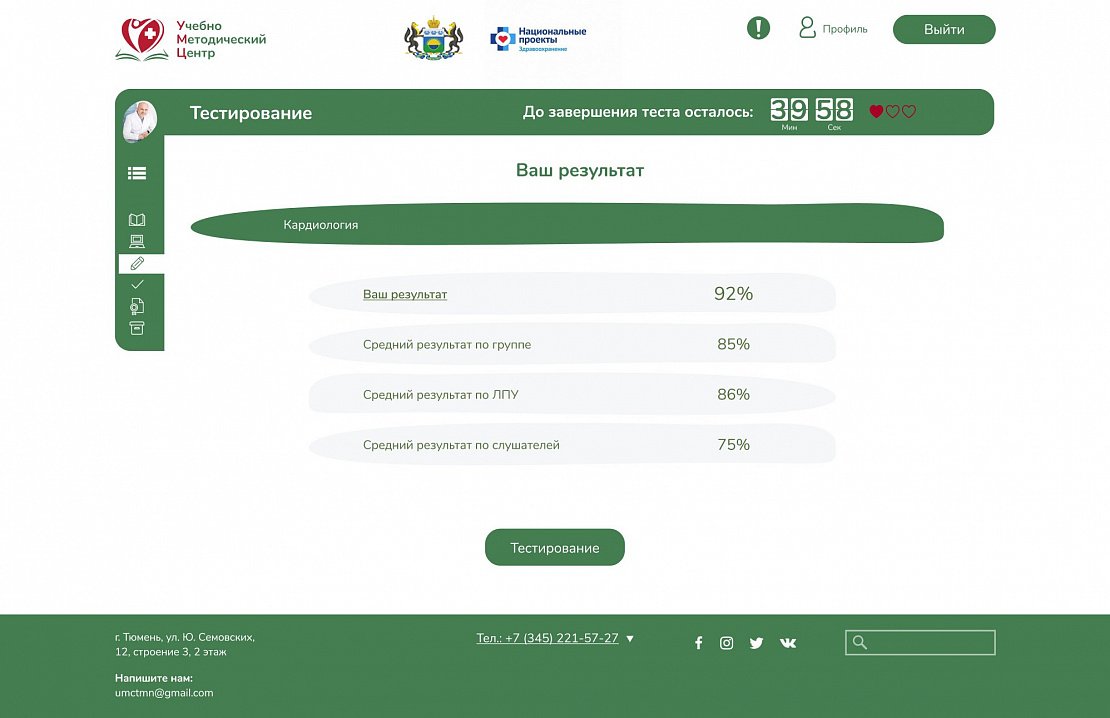
Task: Click the checkmark icon in sidebar
Action: click(137, 285)
